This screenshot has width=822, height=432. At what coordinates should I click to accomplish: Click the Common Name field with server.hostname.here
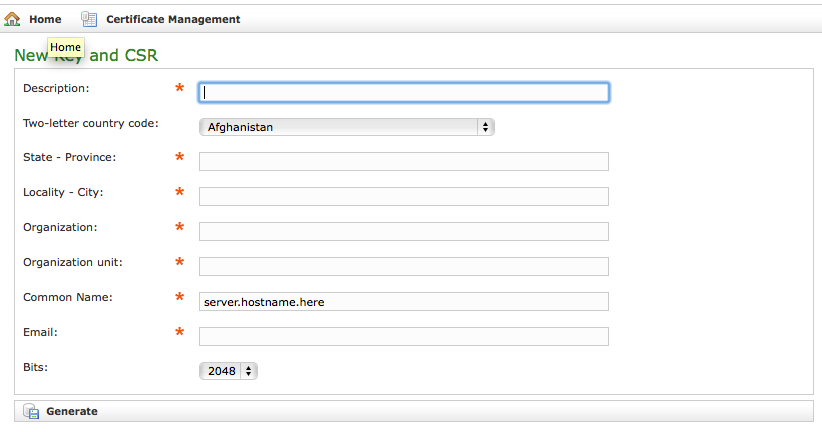point(403,301)
